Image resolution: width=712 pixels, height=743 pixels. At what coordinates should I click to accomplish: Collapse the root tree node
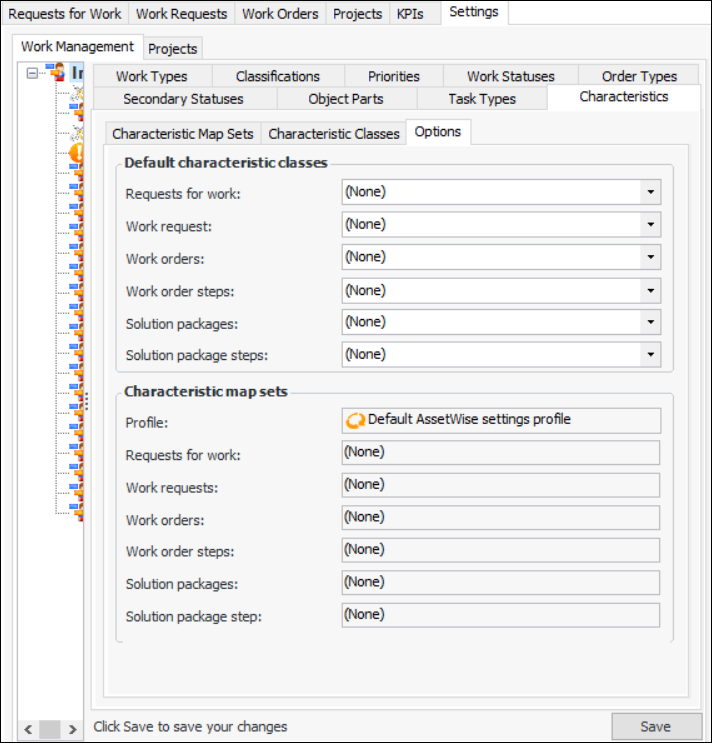(33, 73)
